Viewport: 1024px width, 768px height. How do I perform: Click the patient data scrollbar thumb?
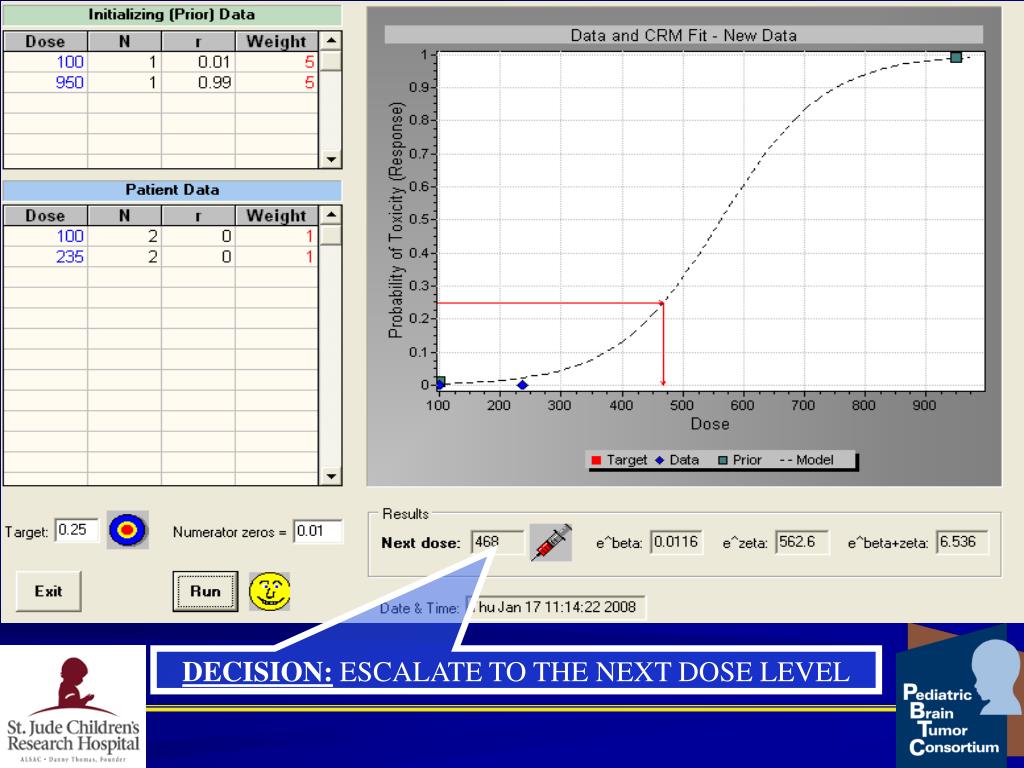click(x=331, y=235)
